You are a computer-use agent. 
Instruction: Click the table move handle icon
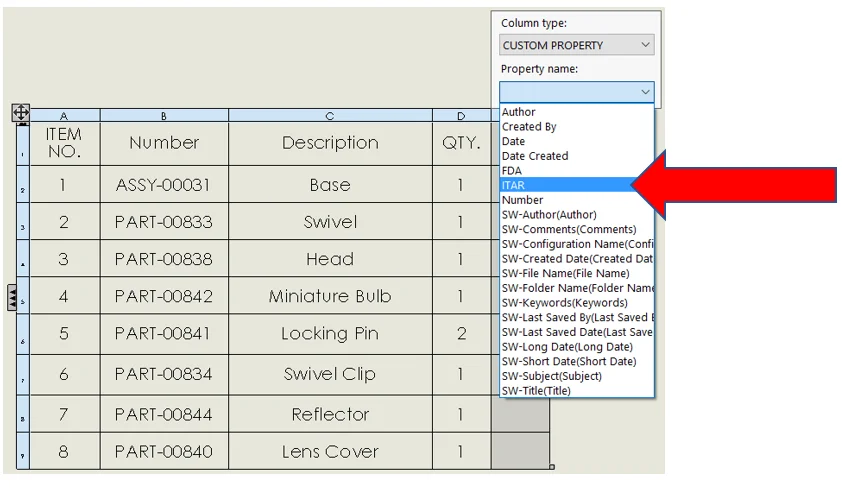coord(20,114)
